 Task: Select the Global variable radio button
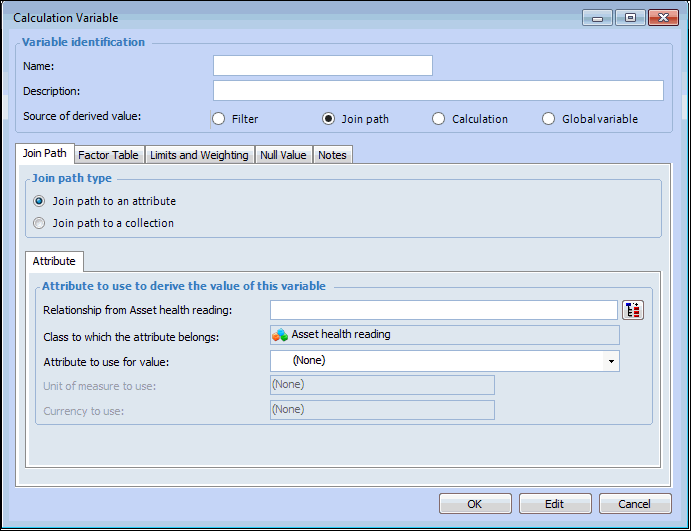549,119
